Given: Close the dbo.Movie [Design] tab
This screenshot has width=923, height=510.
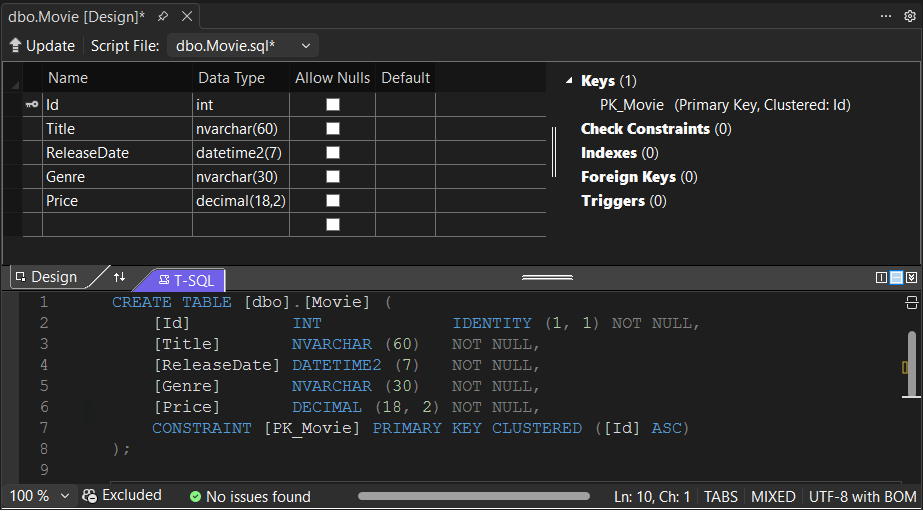Looking at the screenshot, I should tap(187, 16).
